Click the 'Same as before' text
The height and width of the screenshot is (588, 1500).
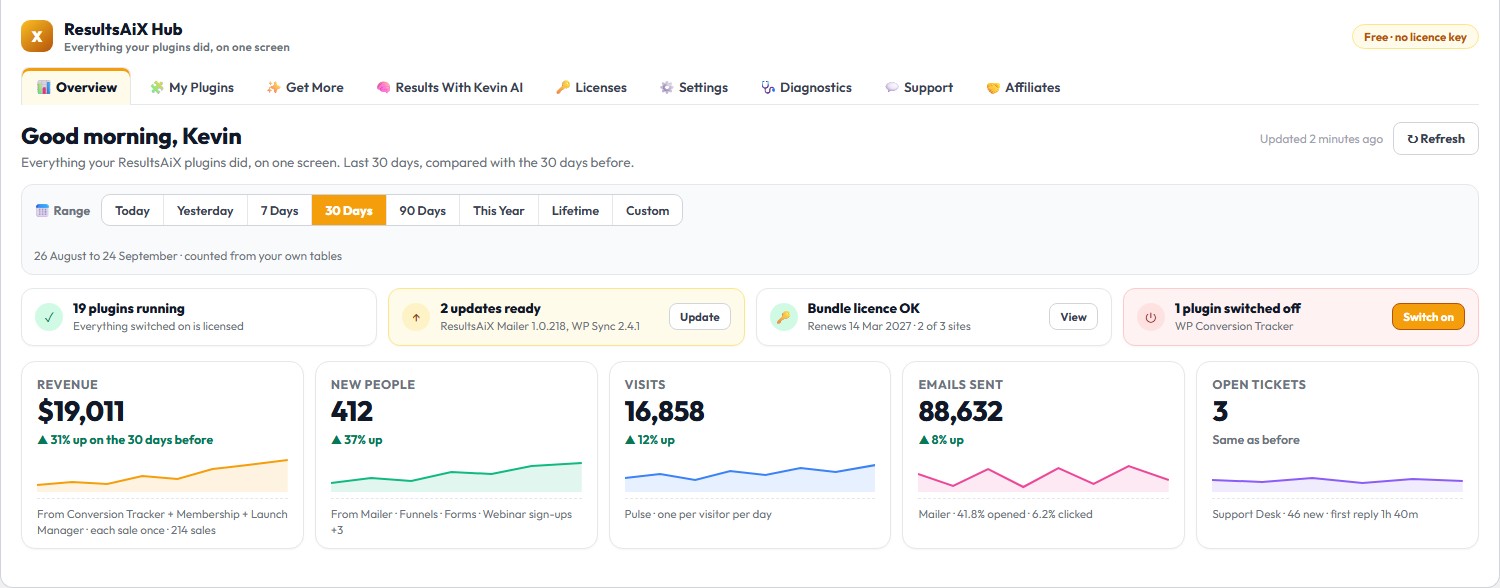pyautogui.click(x=1256, y=440)
